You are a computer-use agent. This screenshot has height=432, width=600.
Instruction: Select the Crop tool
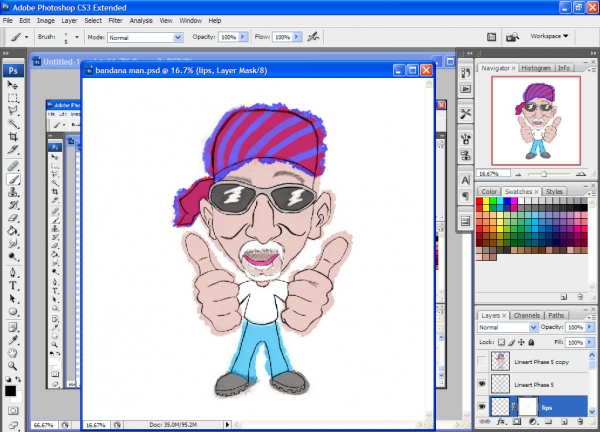(13, 137)
